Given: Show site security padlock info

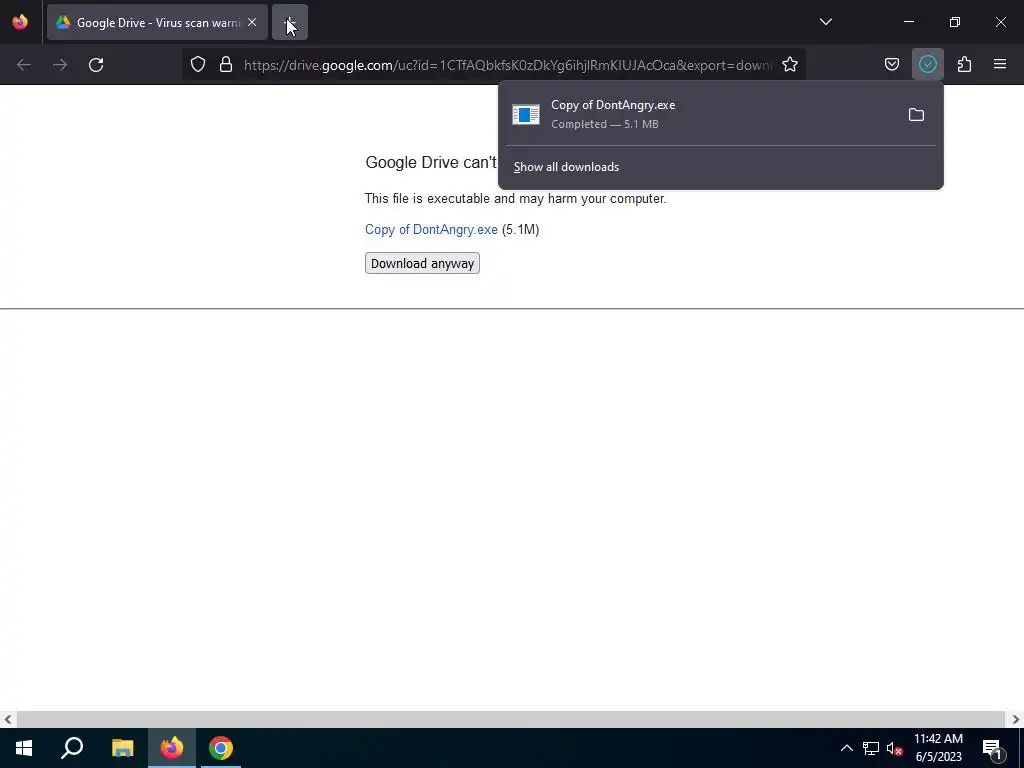Looking at the screenshot, I should point(226,65).
